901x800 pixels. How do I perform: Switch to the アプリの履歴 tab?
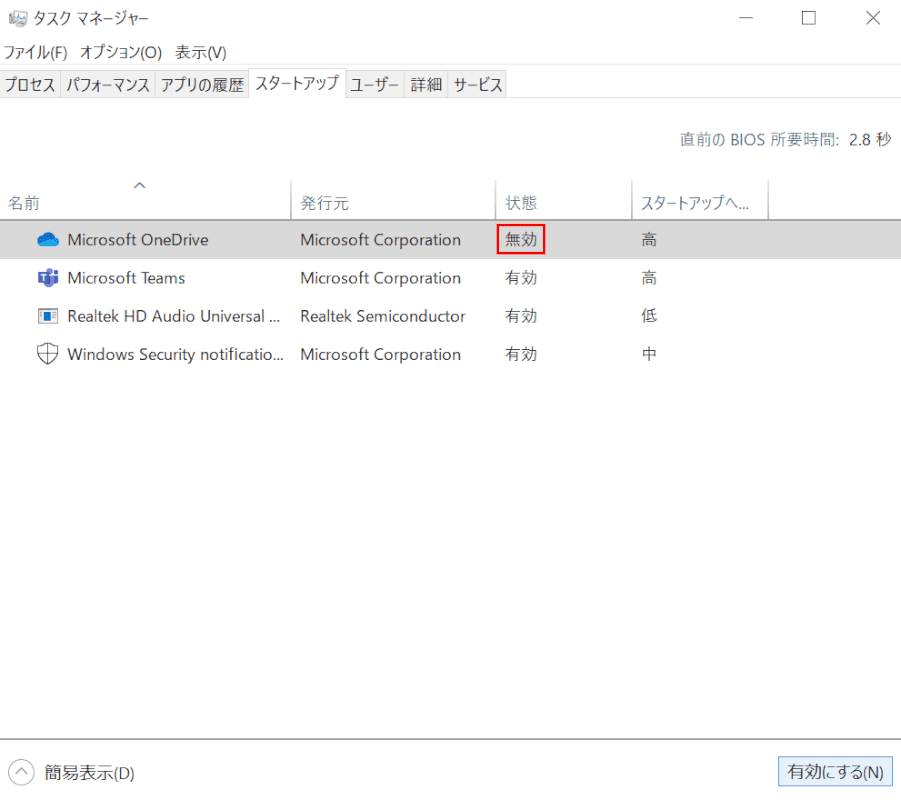202,84
